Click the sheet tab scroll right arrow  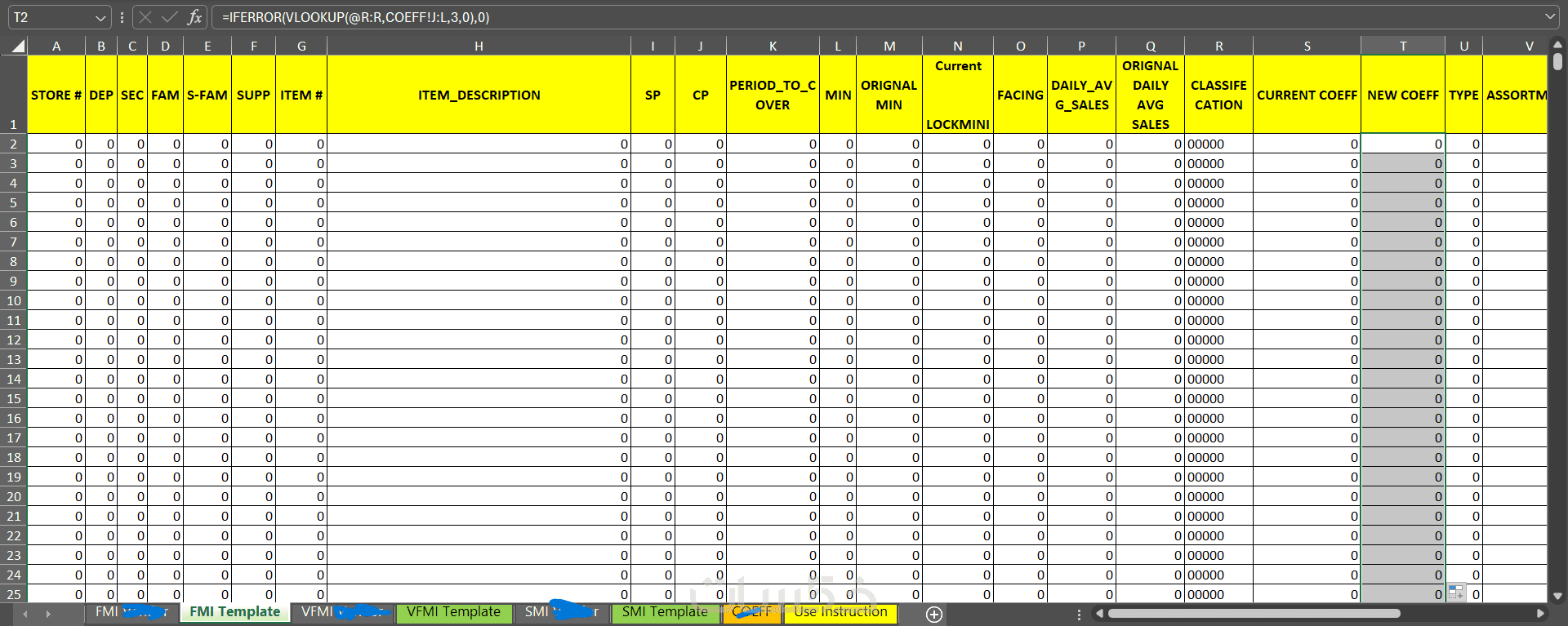tap(48, 613)
